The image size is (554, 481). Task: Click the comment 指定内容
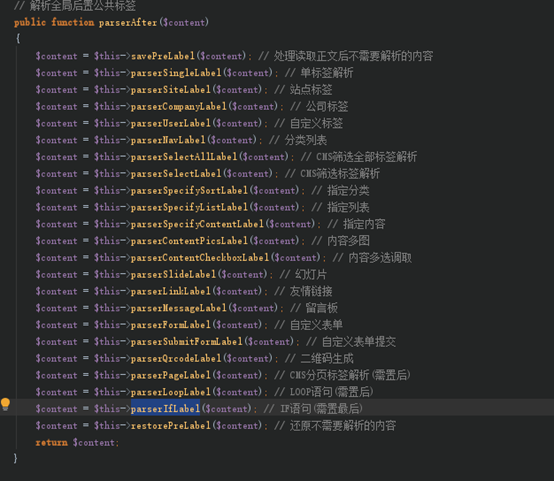pyautogui.click(x=364, y=224)
